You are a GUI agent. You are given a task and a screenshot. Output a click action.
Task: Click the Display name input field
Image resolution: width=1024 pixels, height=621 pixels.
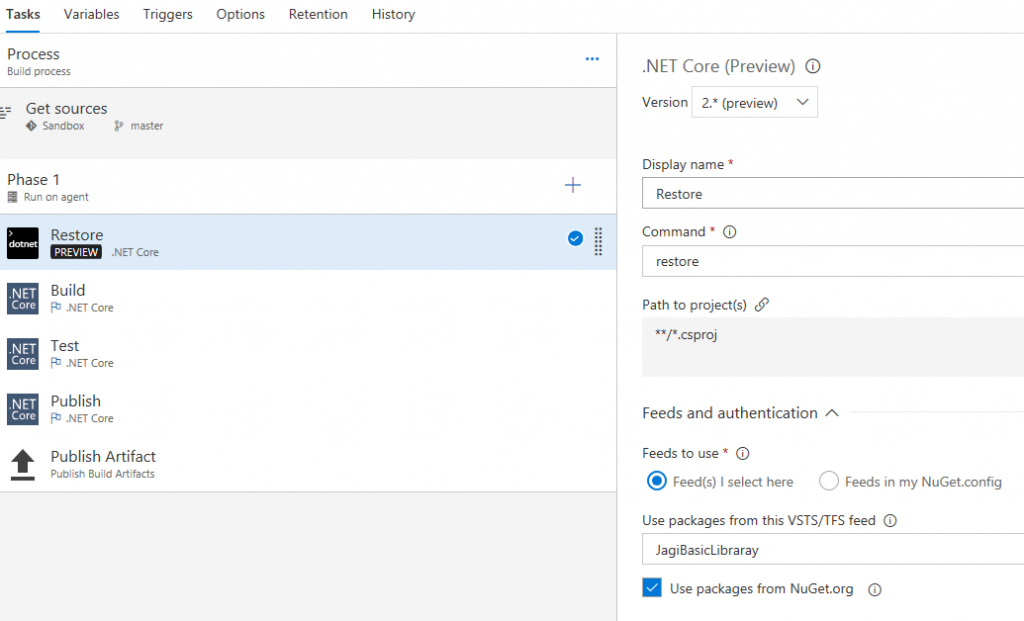click(832, 194)
